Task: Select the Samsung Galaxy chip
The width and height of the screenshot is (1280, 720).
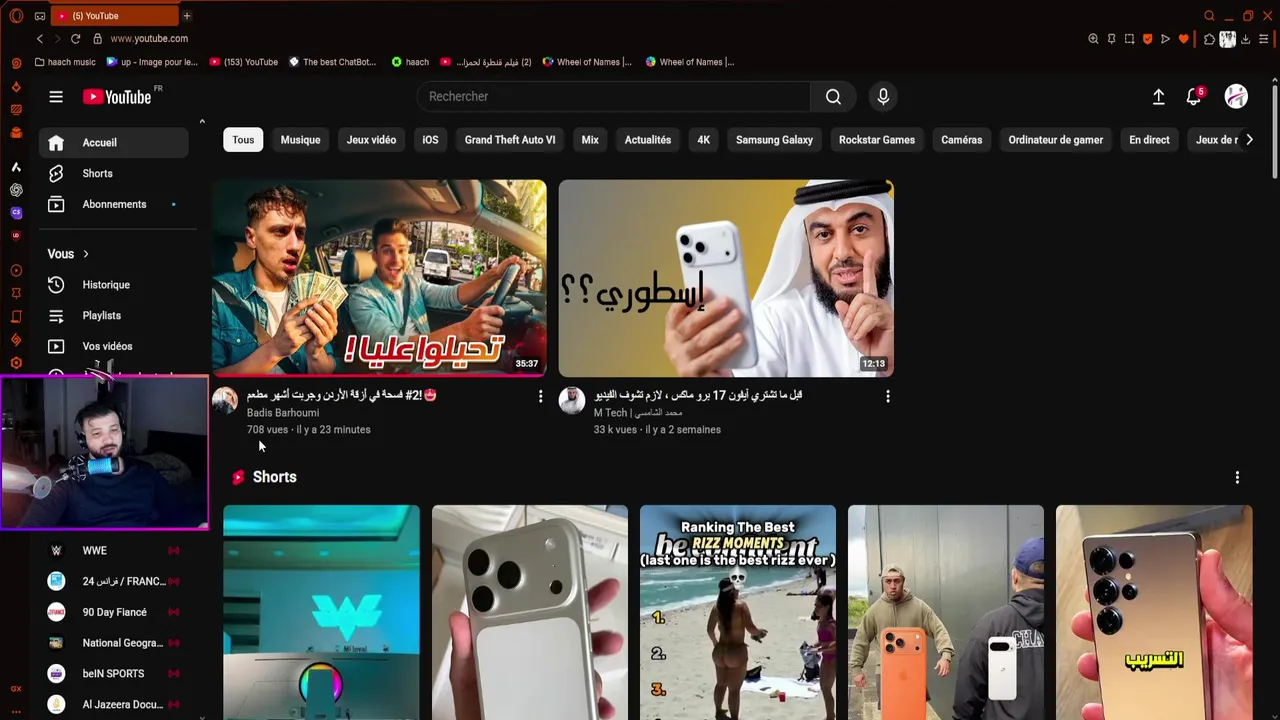Action: point(774,140)
